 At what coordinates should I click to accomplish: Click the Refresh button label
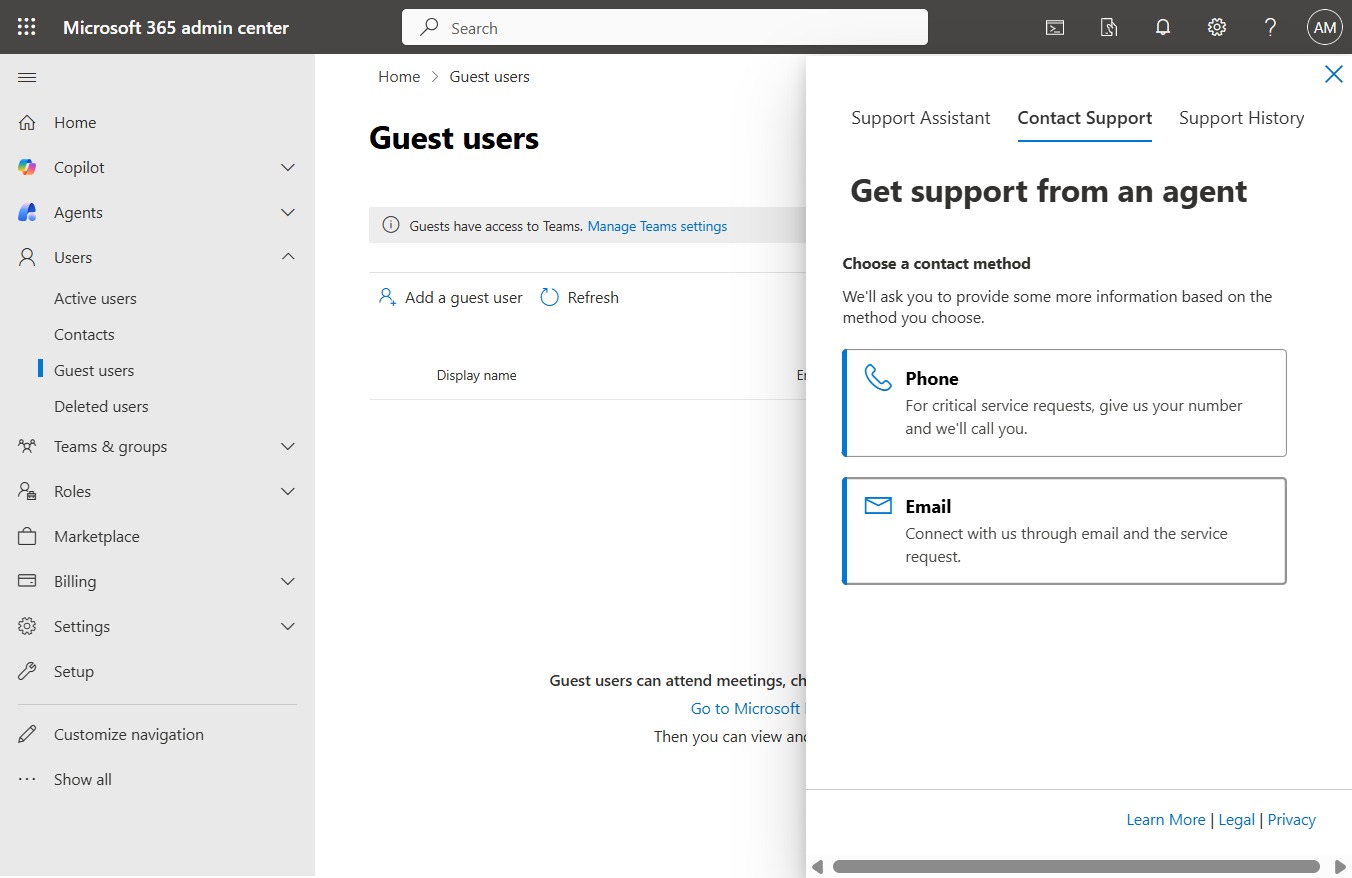point(593,297)
